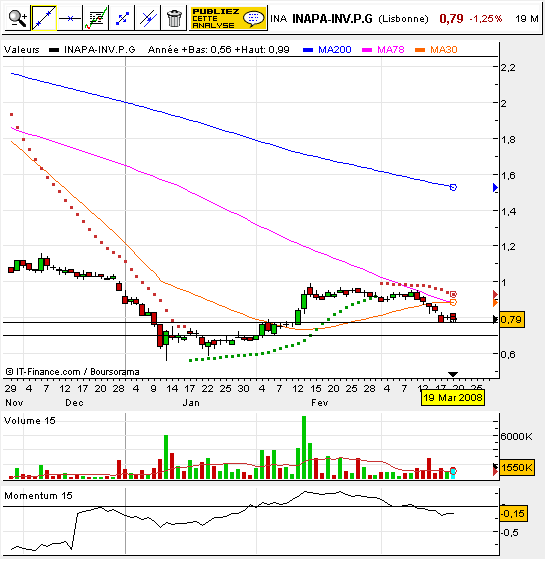Open the chart indicators tool
Viewport: 550px width, 562px height.
(96, 18)
